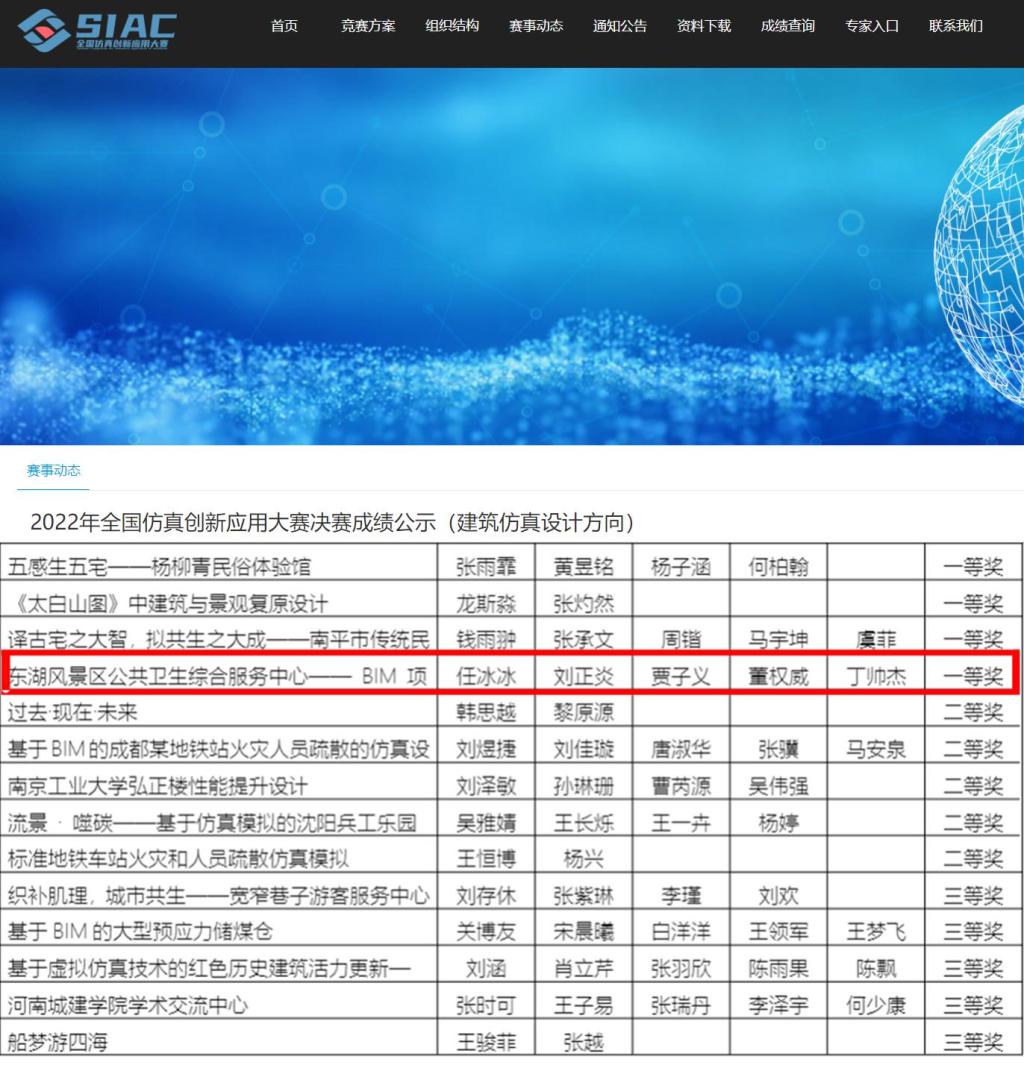Select the 南京工业大学弘正楼性能提升设计 entry

[158, 786]
